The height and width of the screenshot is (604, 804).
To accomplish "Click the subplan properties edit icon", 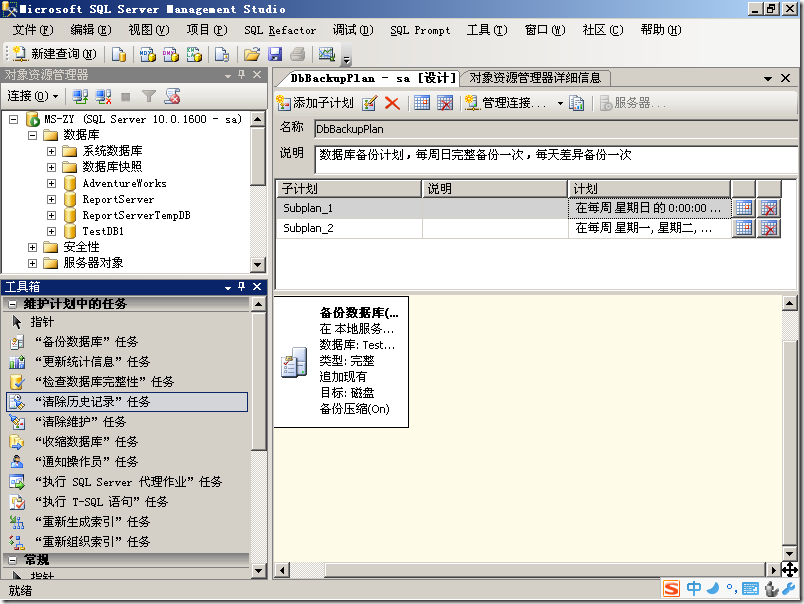I will 370,103.
